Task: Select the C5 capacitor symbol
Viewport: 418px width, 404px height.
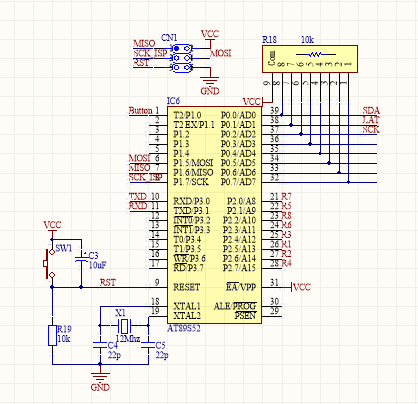Action: (148, 345)
